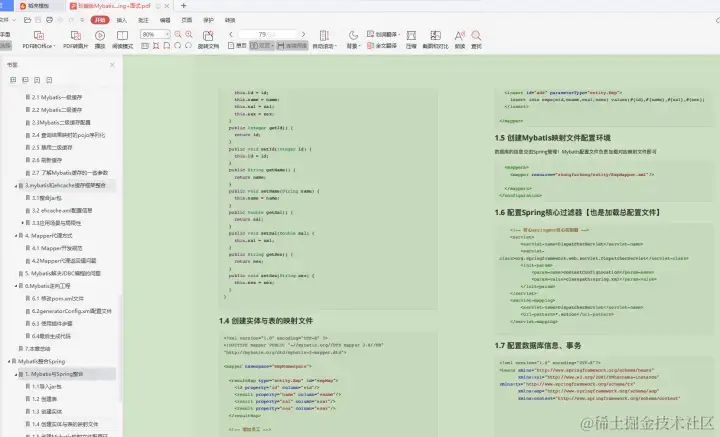Click the zoom out magnifier icon
The image size is (720, 437).
pos(178,34)
